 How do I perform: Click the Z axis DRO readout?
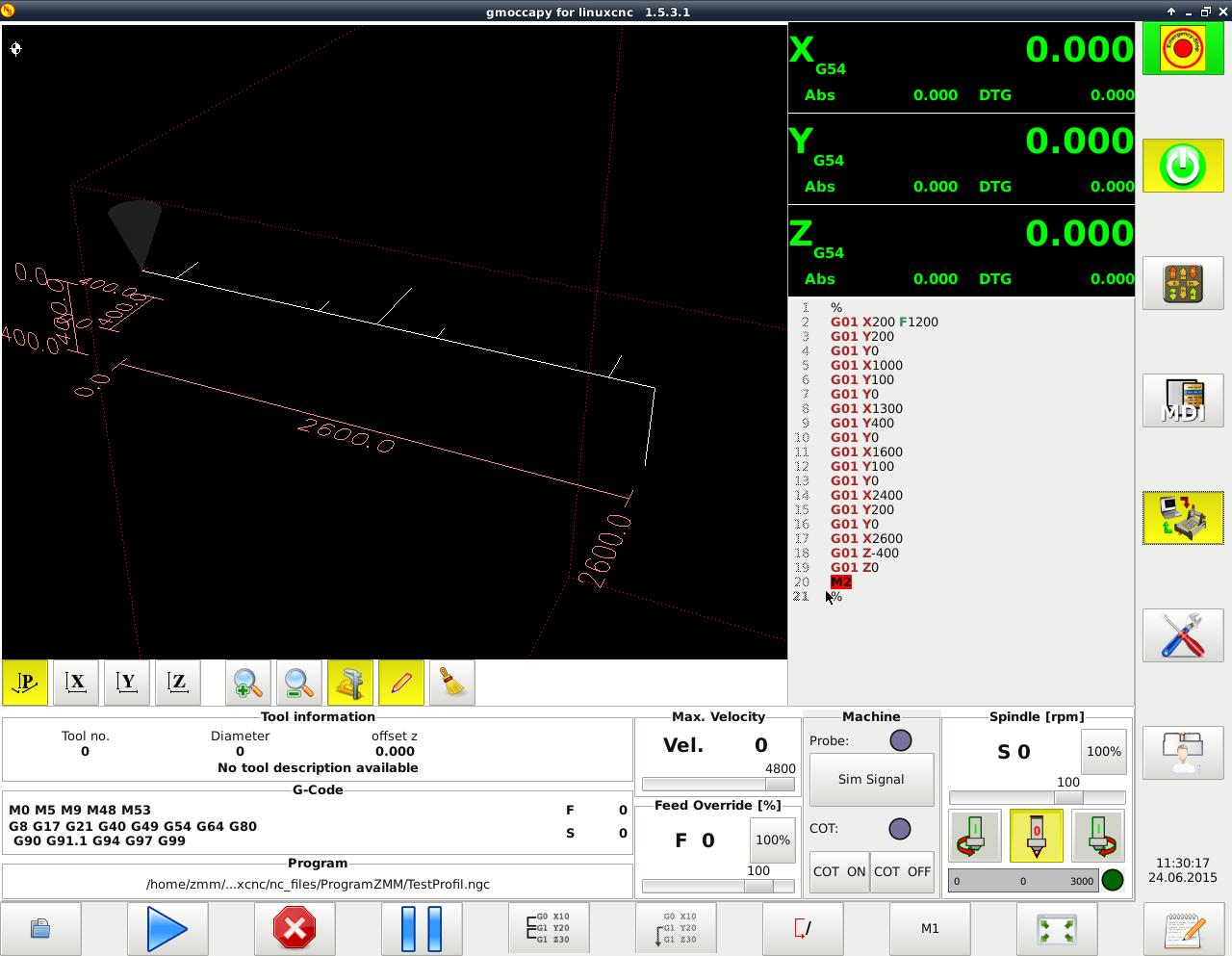962,250
